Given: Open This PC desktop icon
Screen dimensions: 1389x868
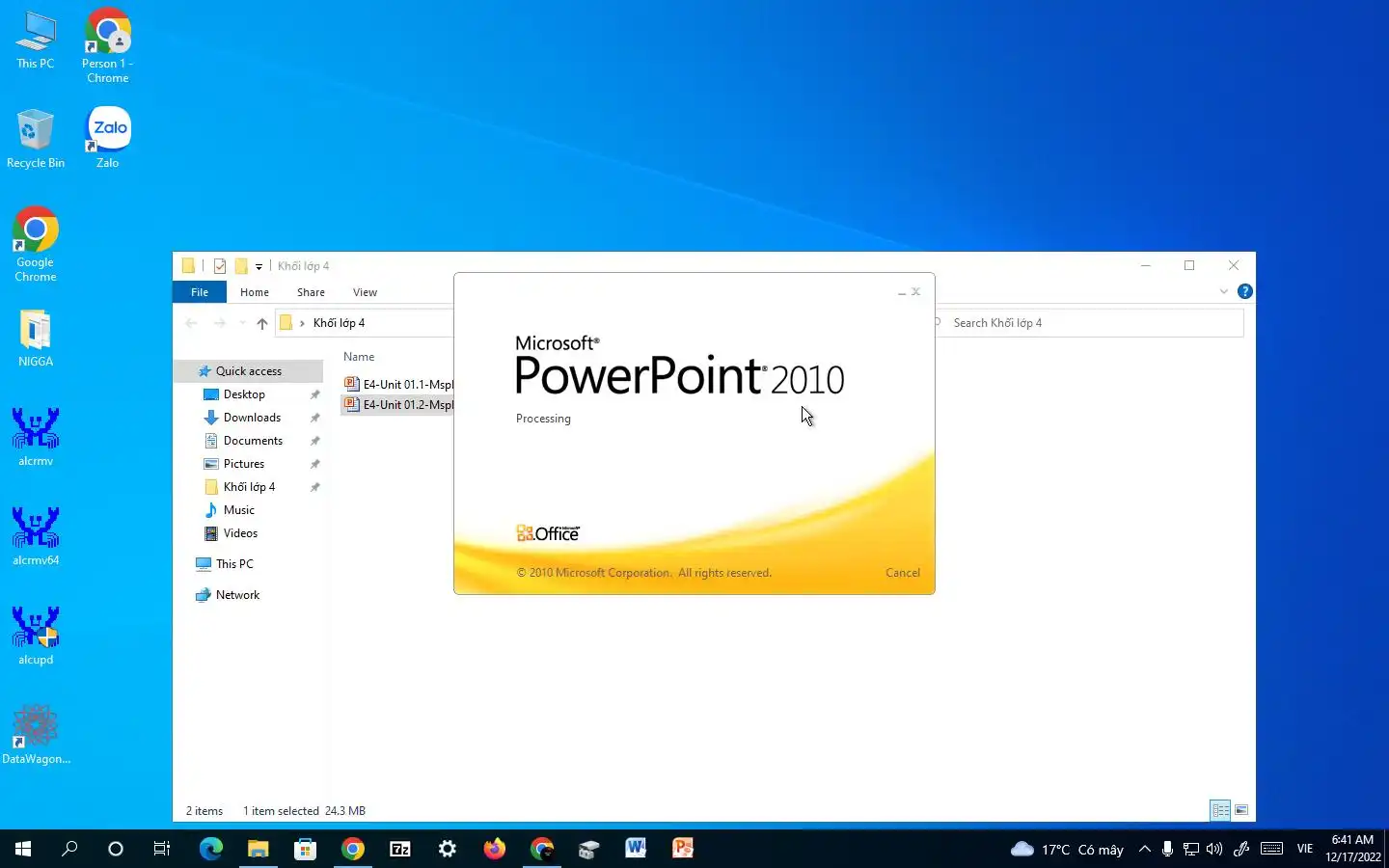Looking at the screenshot, I should tap(36, 41).
